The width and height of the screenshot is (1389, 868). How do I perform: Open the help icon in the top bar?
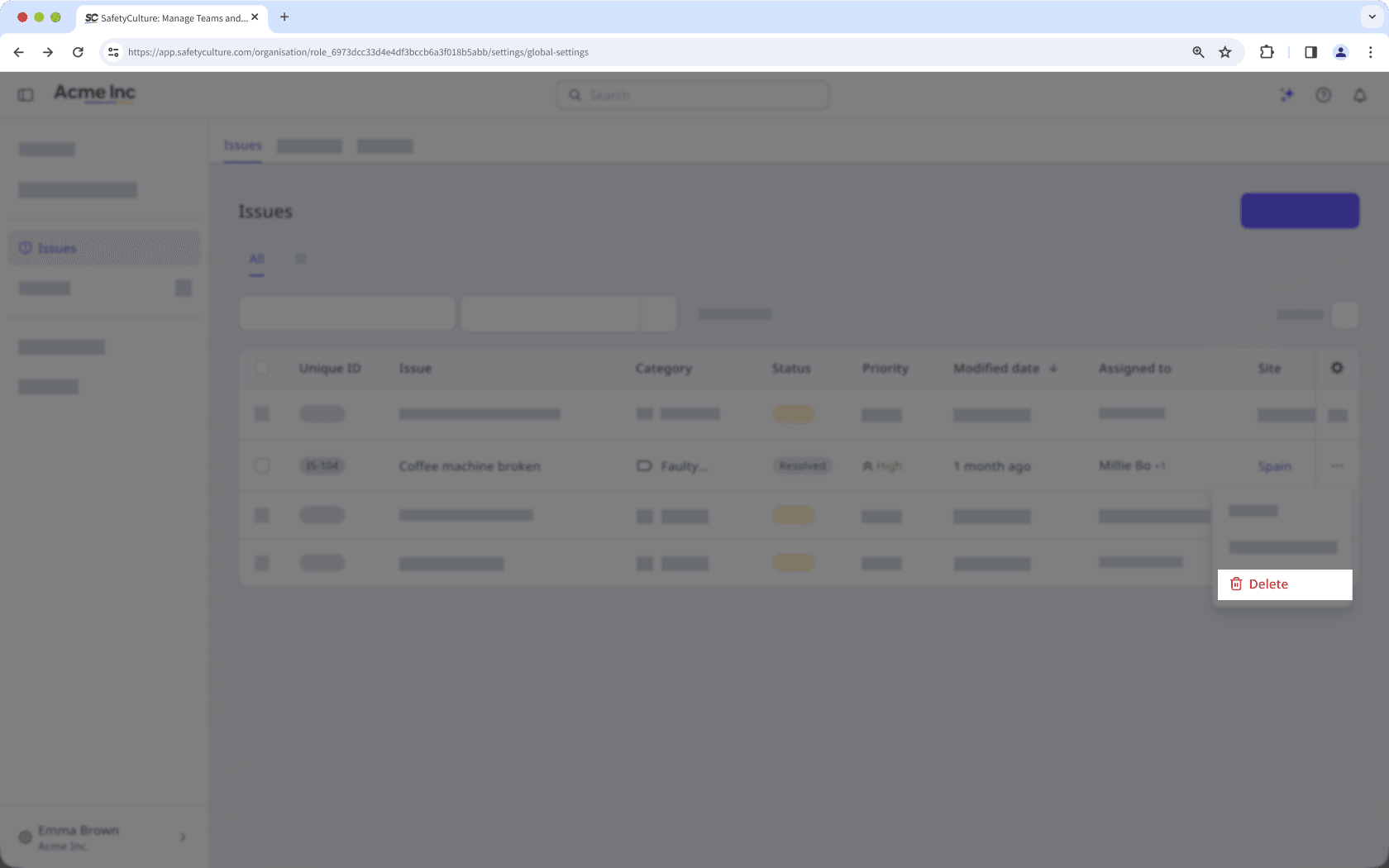[1324, 95]
